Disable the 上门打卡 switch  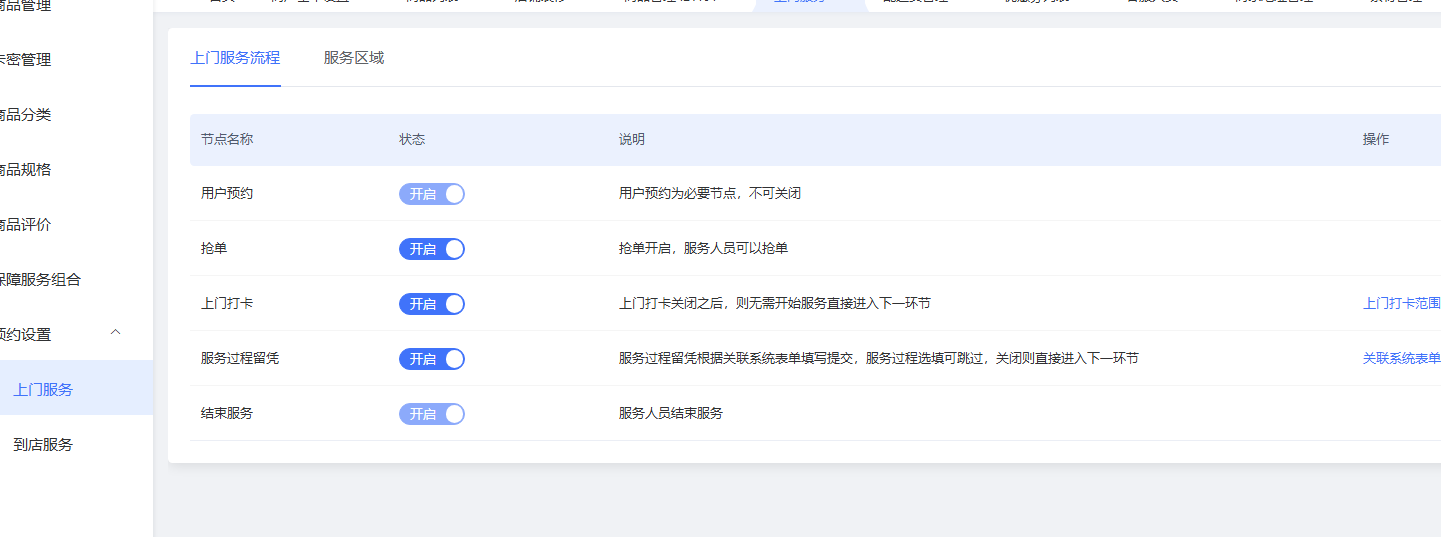(431, 304)
